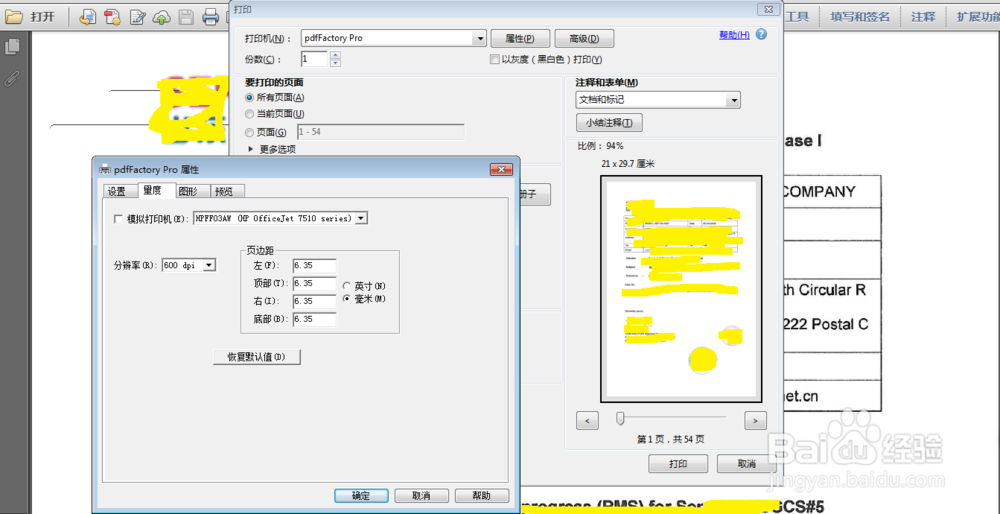
Task: Click the preview page slider handle
Action: [619, 418]
